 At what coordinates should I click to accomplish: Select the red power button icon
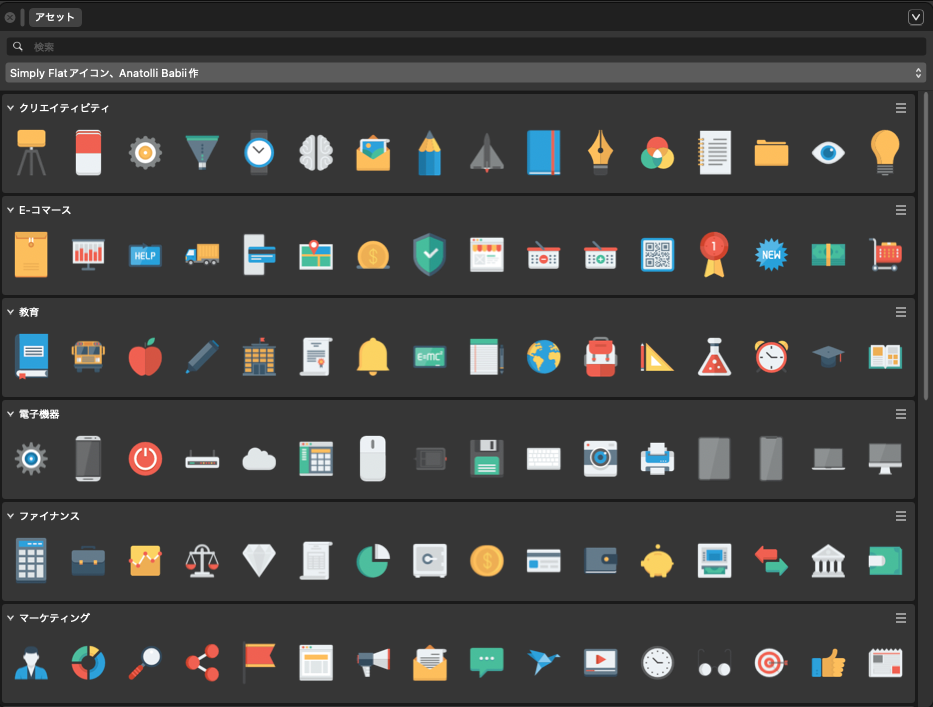click(x=145, y=459)
